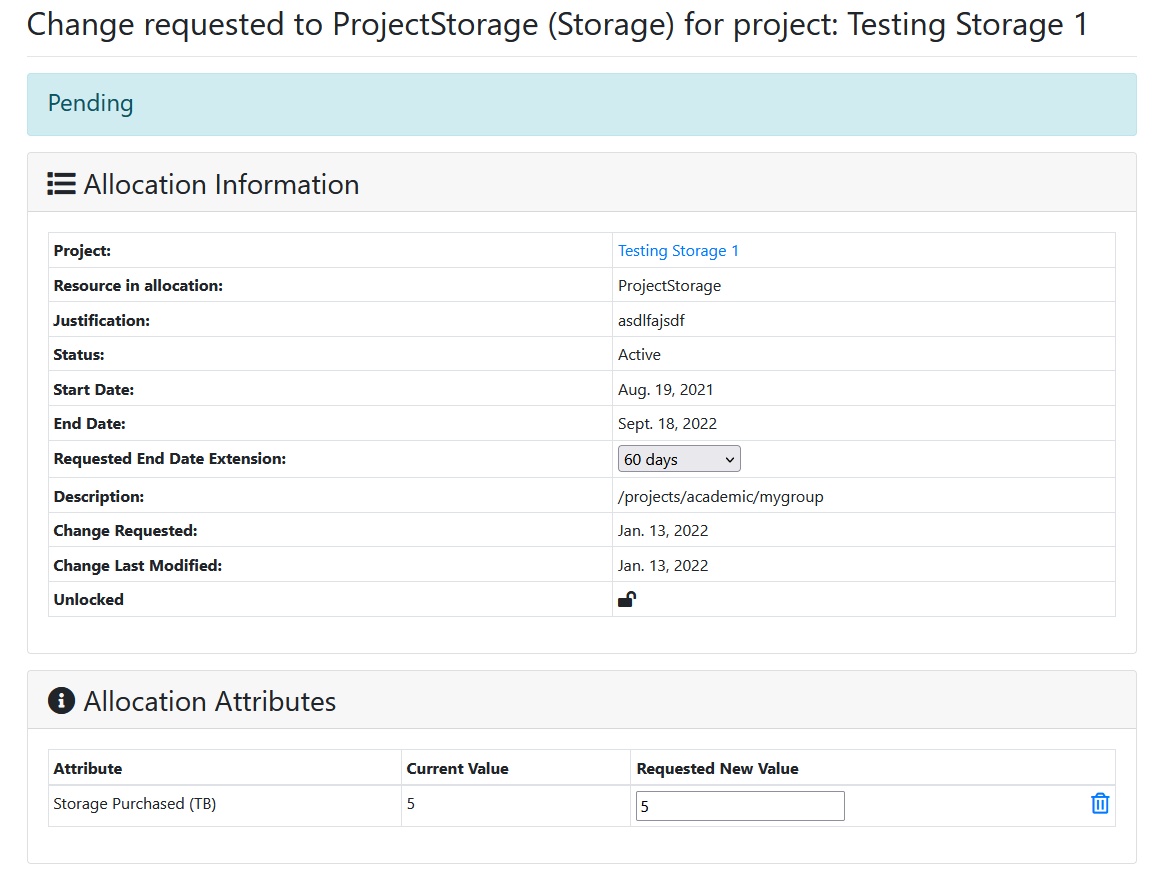This screenshot has height=875, width=1165.
Task: Select the /projects/academic/mygroup description
Action: (721, 497)
